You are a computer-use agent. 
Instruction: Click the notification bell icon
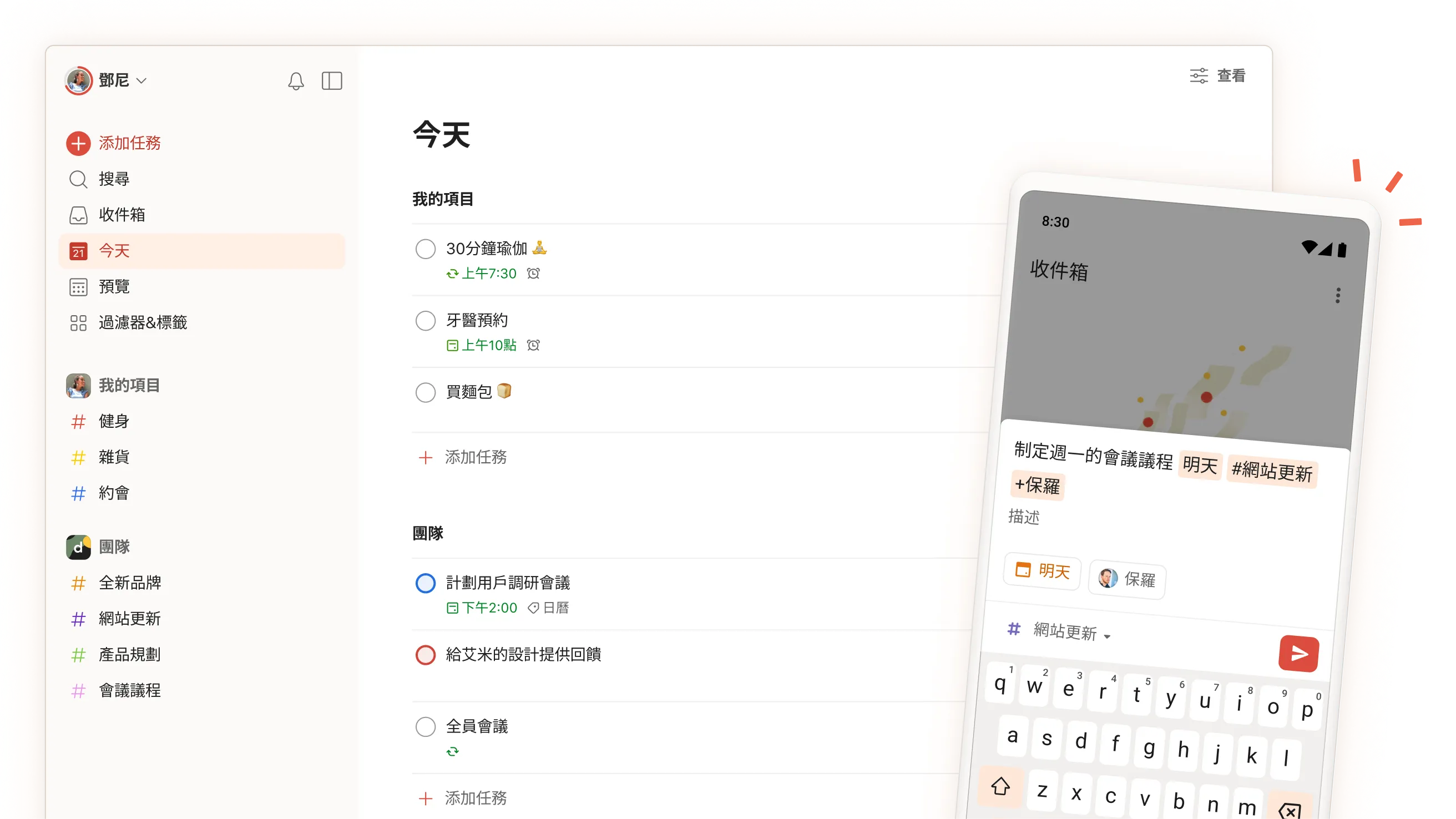(x=295, y=81)
